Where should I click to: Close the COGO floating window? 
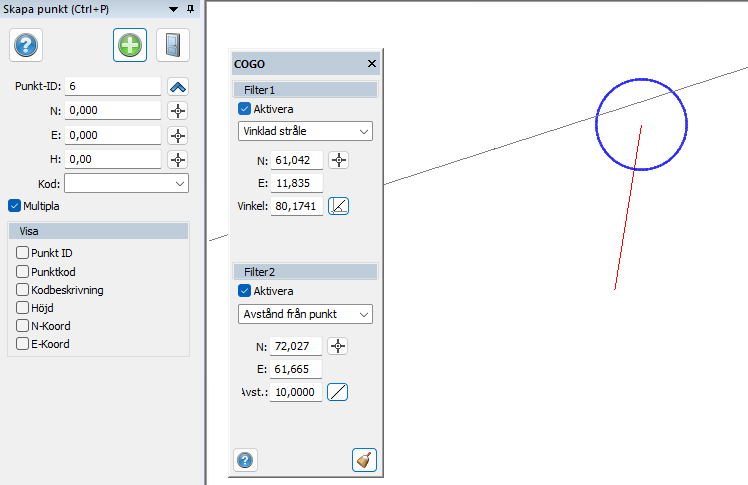(x=372, y=64)
